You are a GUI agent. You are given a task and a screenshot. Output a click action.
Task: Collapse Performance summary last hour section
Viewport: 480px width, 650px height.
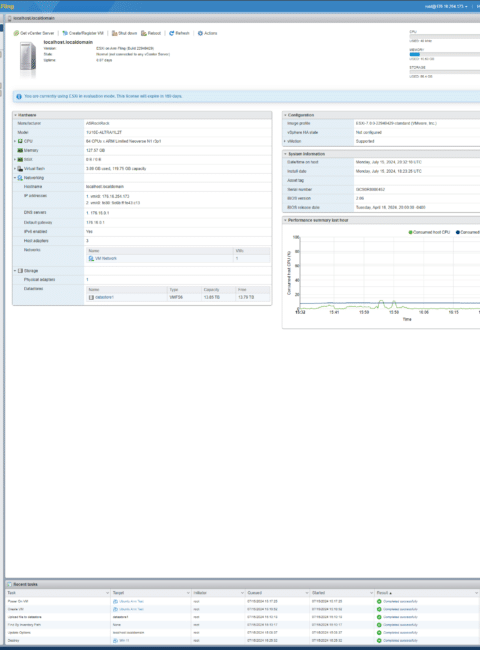pyautogui.click(x=285, y=221)
